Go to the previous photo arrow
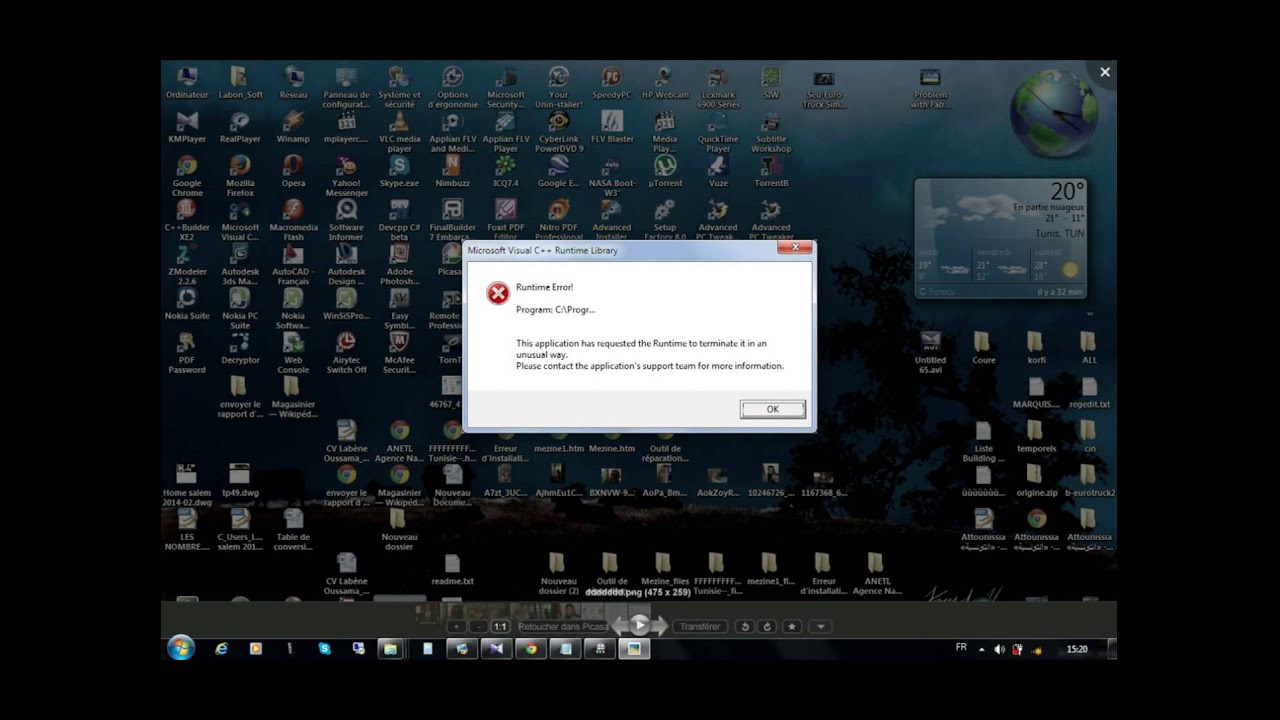1280x720 pixels. pos(619,626)
